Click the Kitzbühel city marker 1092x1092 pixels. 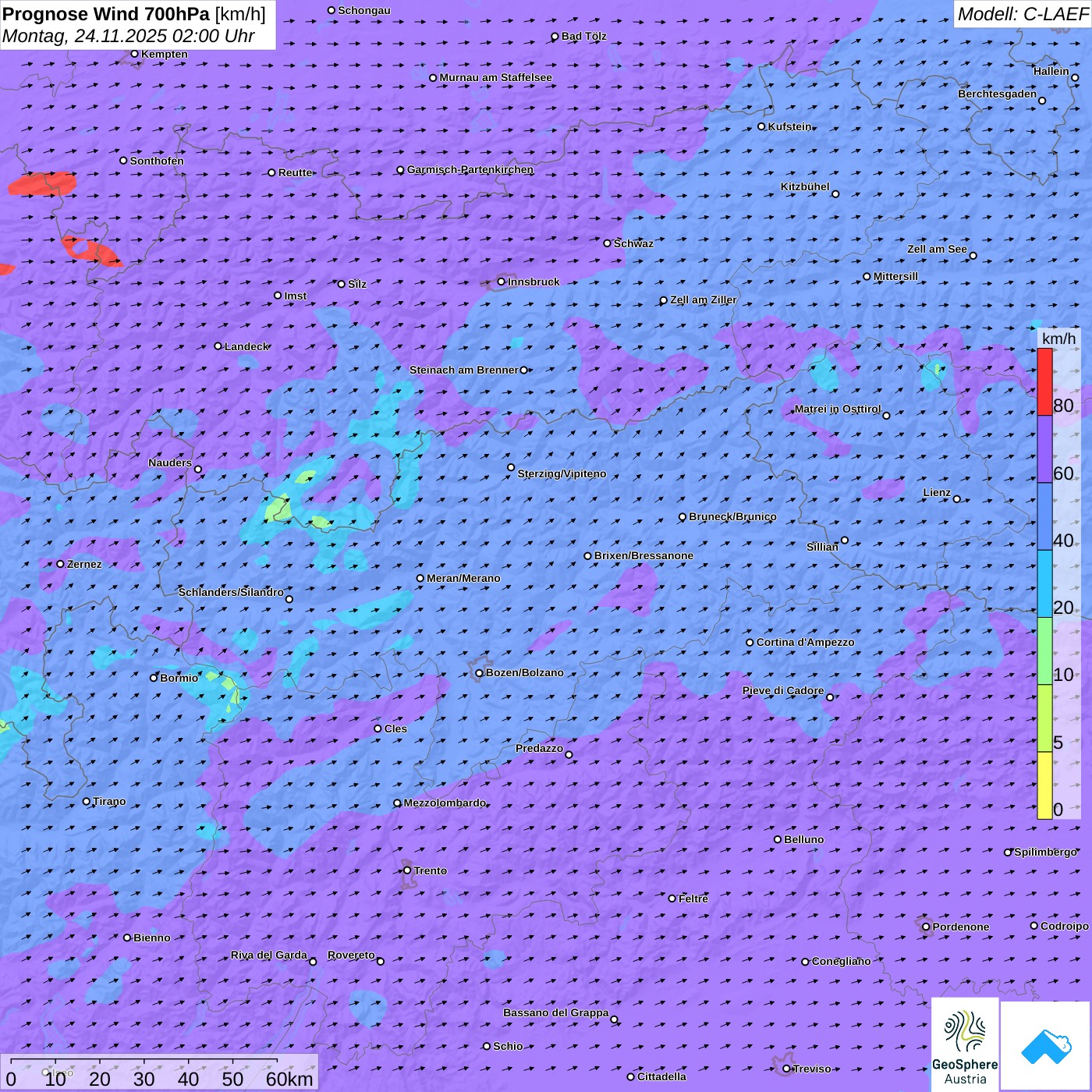835,194
